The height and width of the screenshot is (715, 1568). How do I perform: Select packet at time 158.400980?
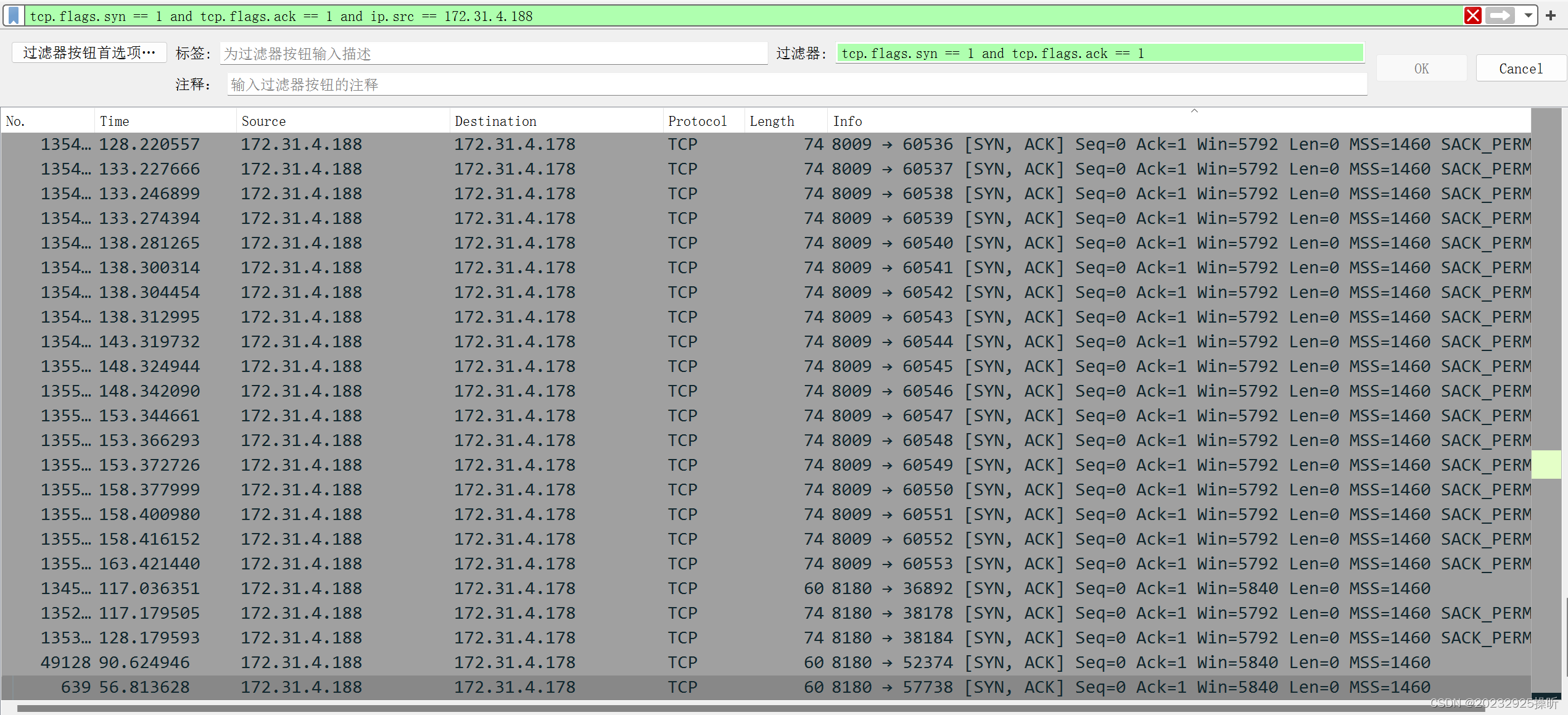click(x=765, y=515)
